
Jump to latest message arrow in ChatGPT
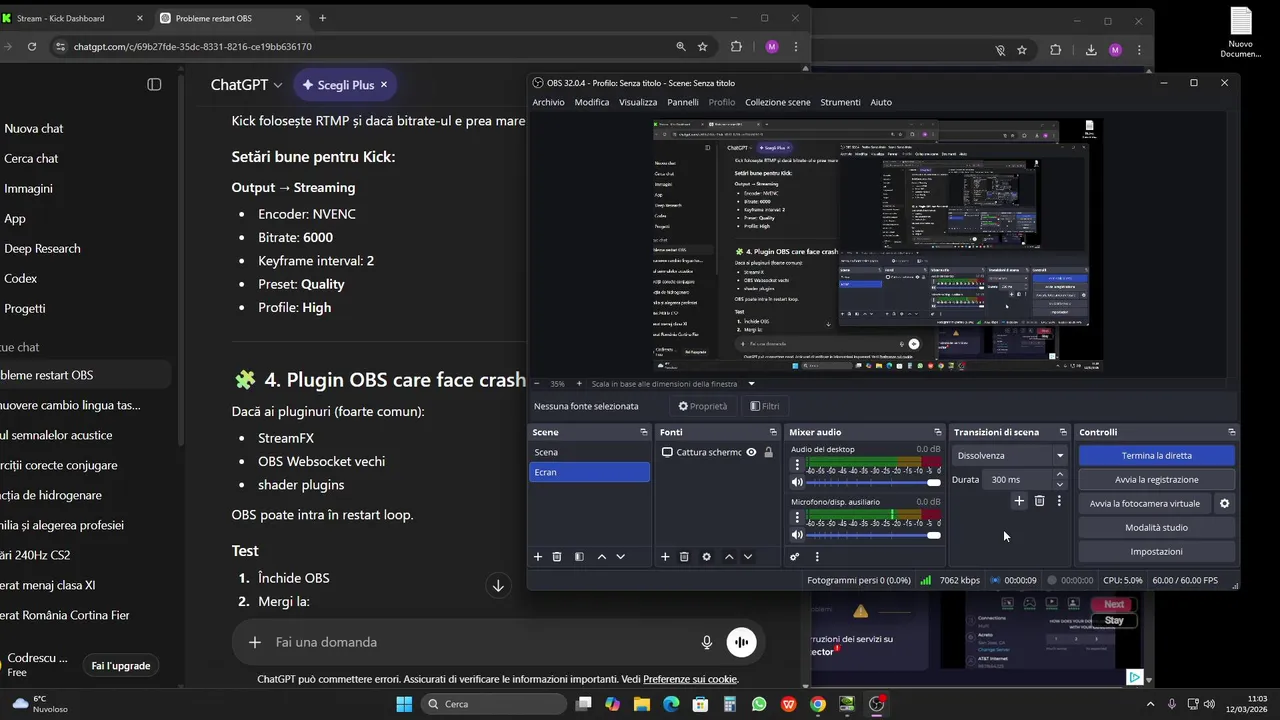[498, 586]
